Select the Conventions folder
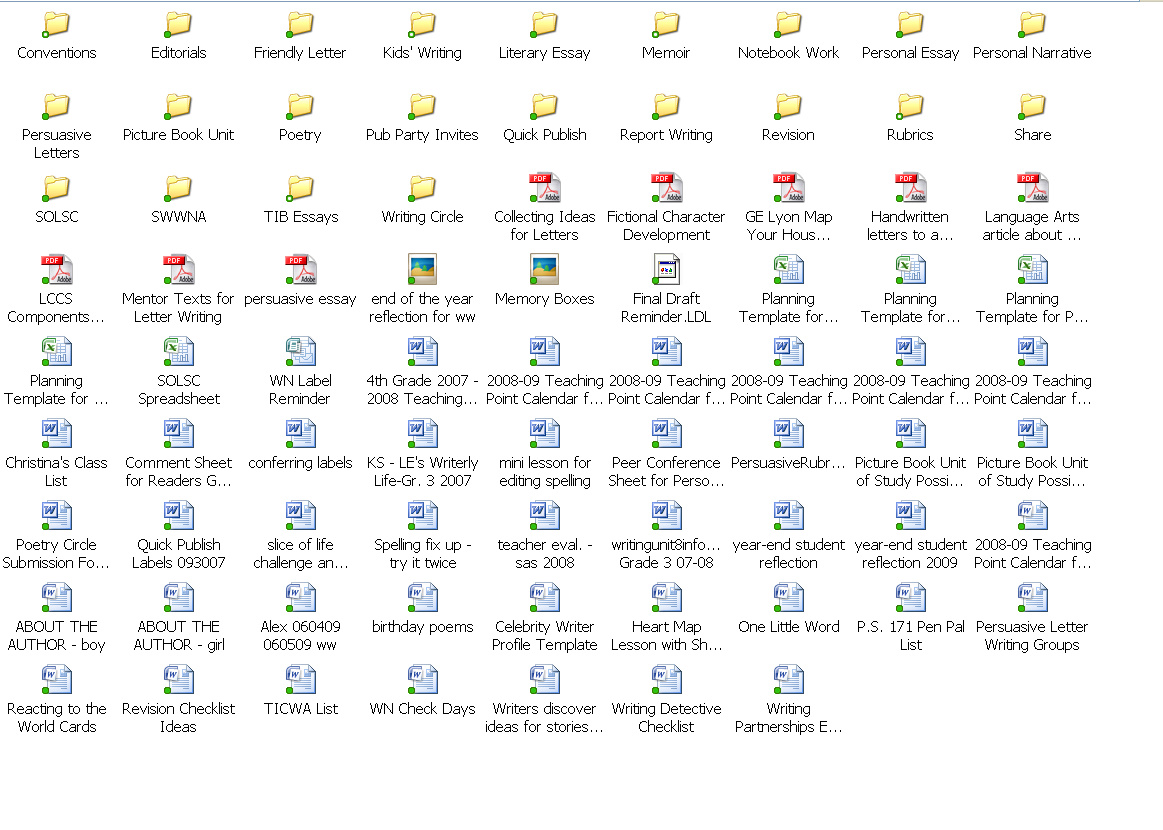 pos(57,25)
